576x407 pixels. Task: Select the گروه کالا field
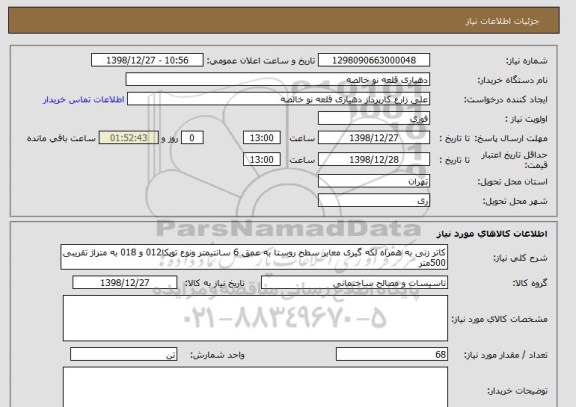(x=354, y=283)
